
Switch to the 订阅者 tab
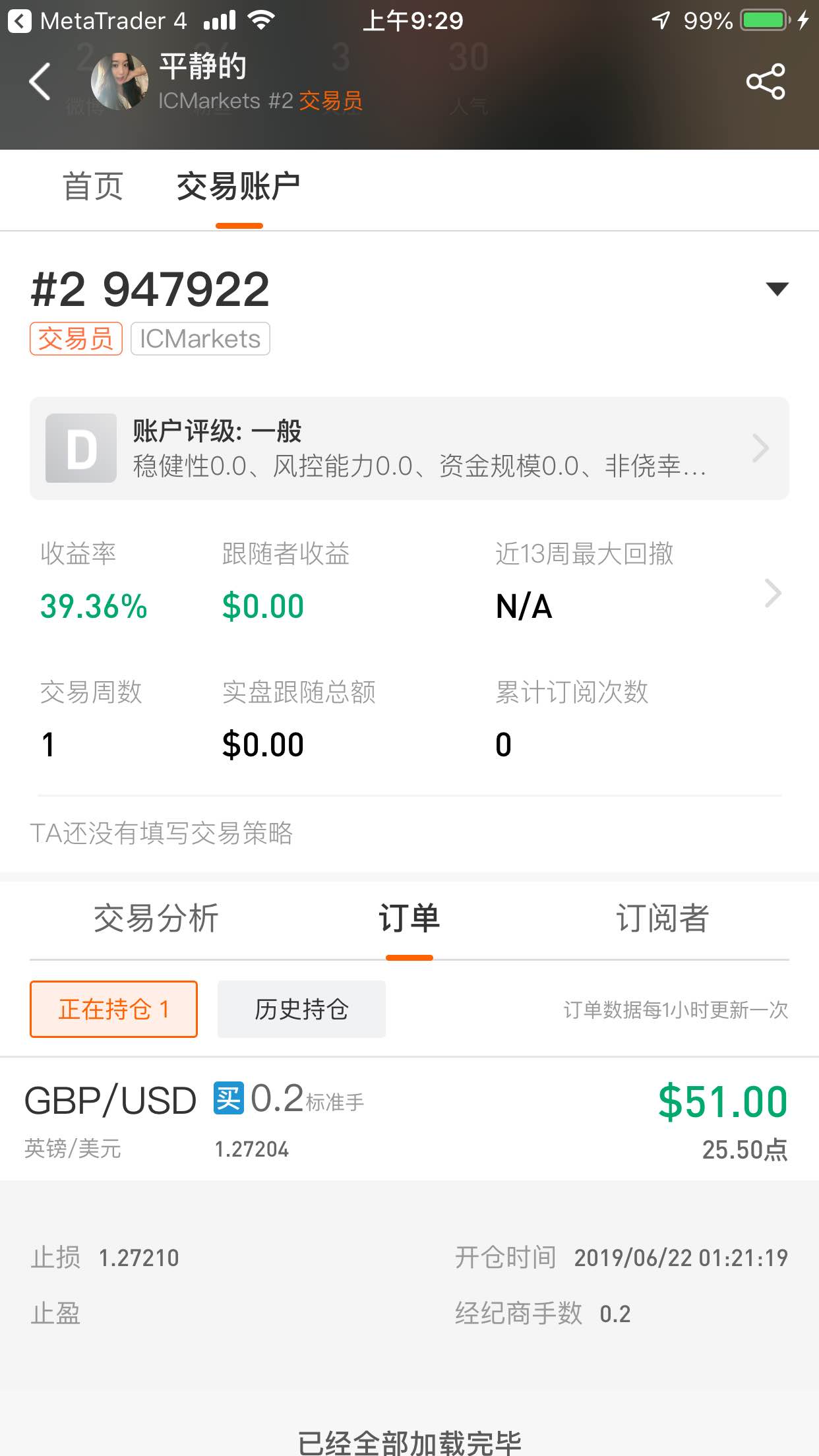(662, 918)
